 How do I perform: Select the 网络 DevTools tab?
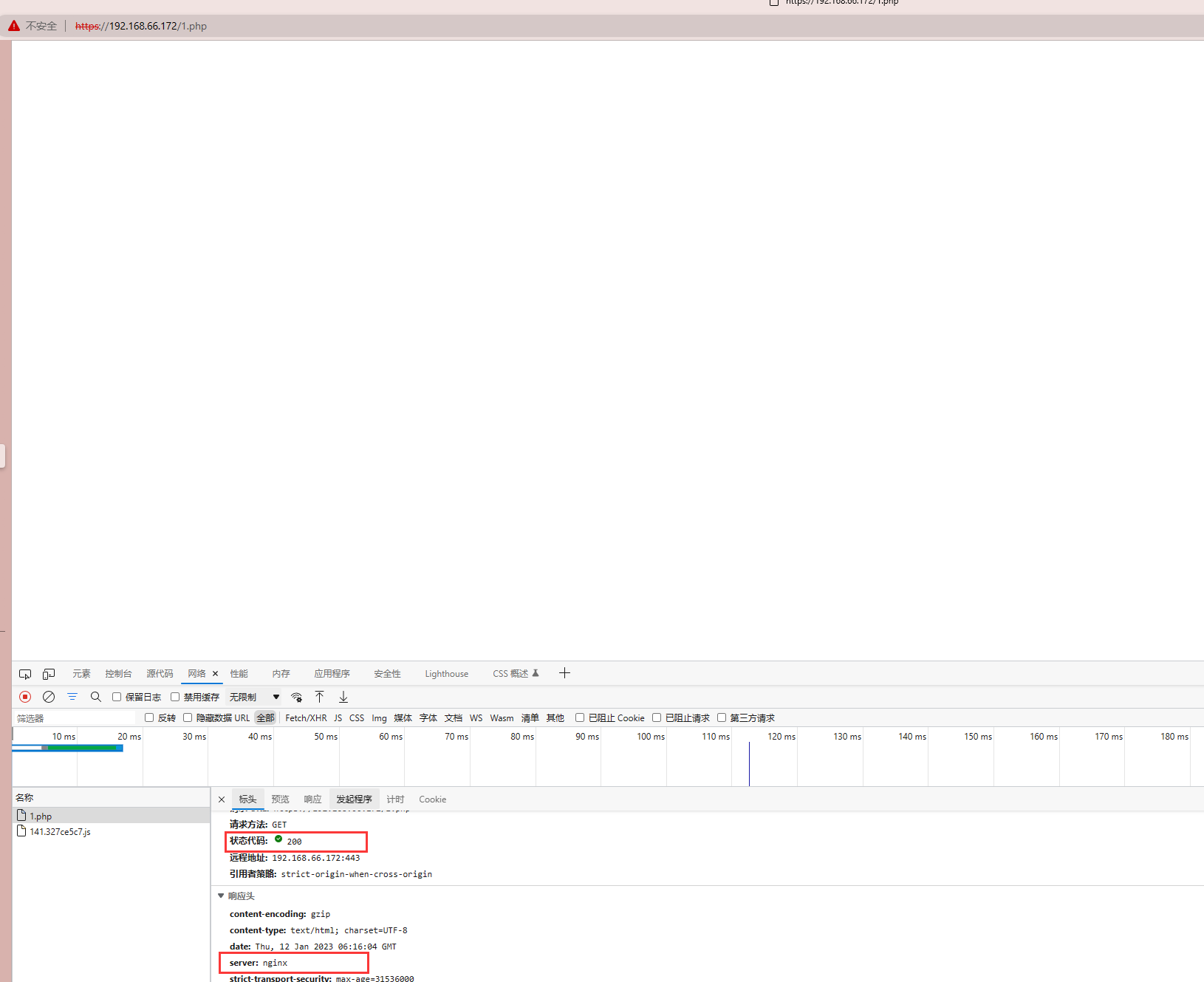pos(196,674)
